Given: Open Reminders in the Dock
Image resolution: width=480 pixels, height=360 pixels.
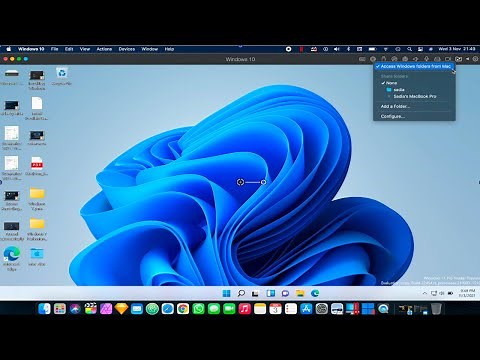Looking at the screenshot, I should click(x=291, y=309).
